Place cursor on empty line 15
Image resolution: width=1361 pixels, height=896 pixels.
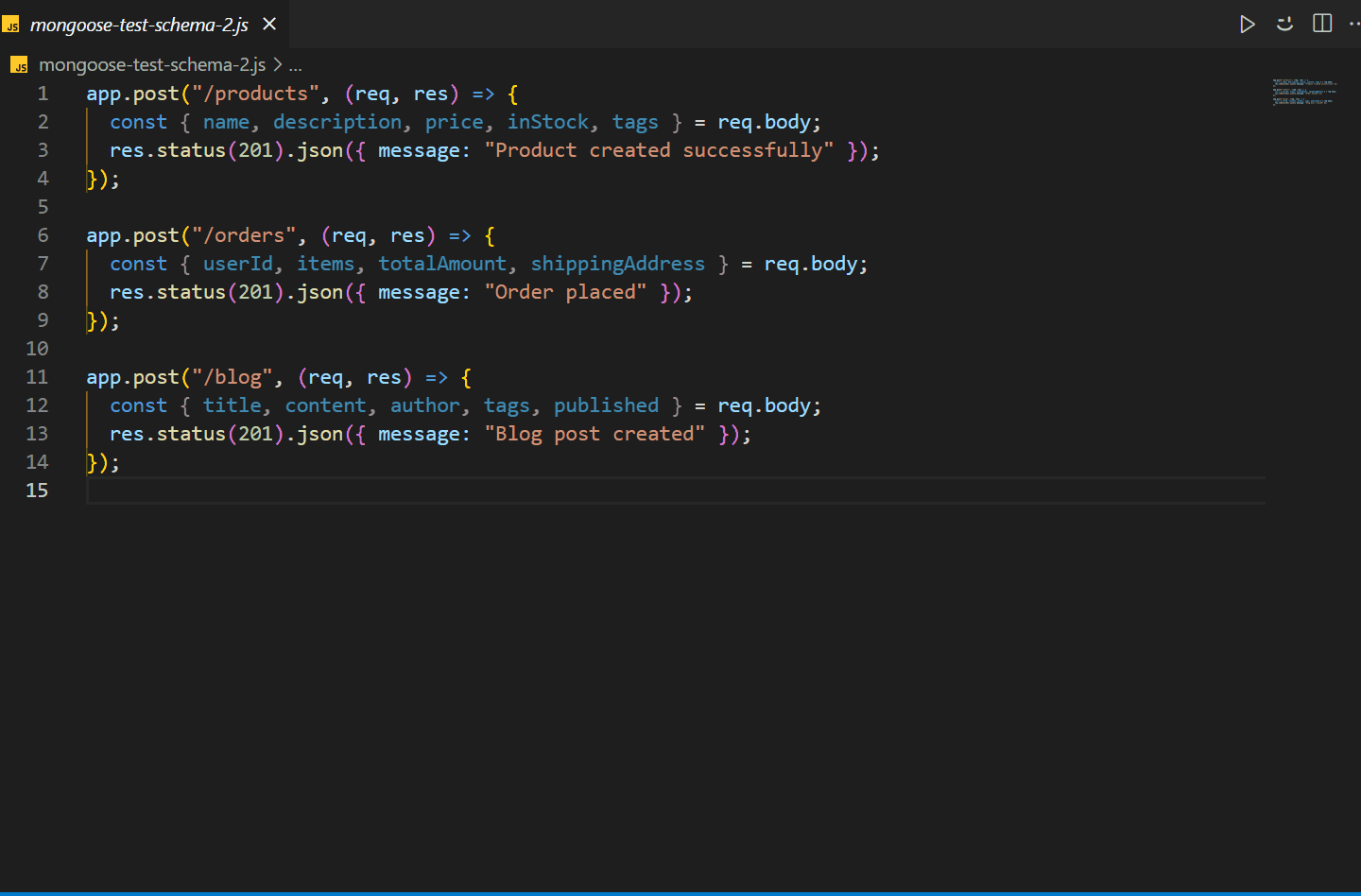point(676,491)
